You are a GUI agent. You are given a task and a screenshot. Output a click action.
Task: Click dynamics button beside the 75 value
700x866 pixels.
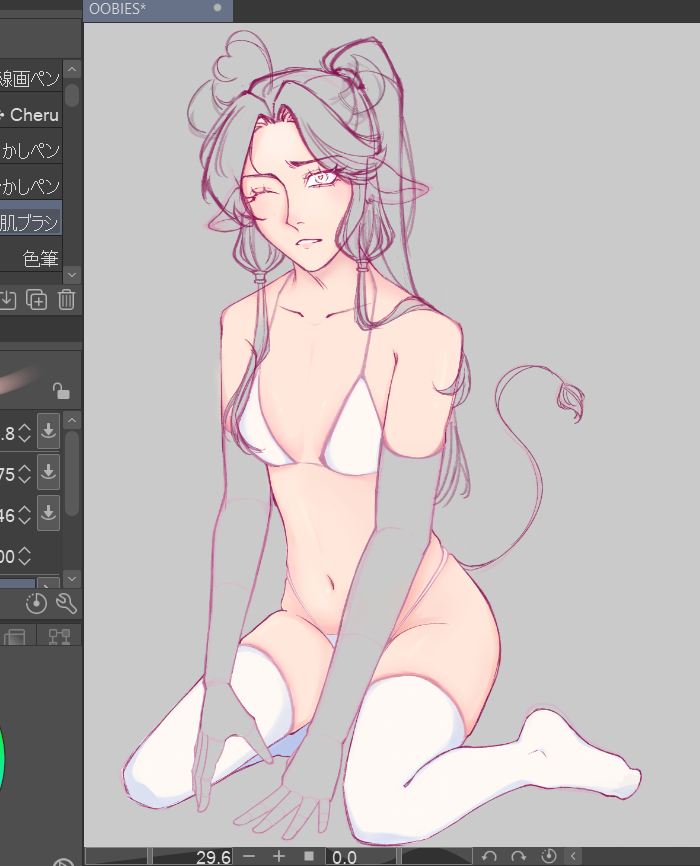[x=49, y=472]
